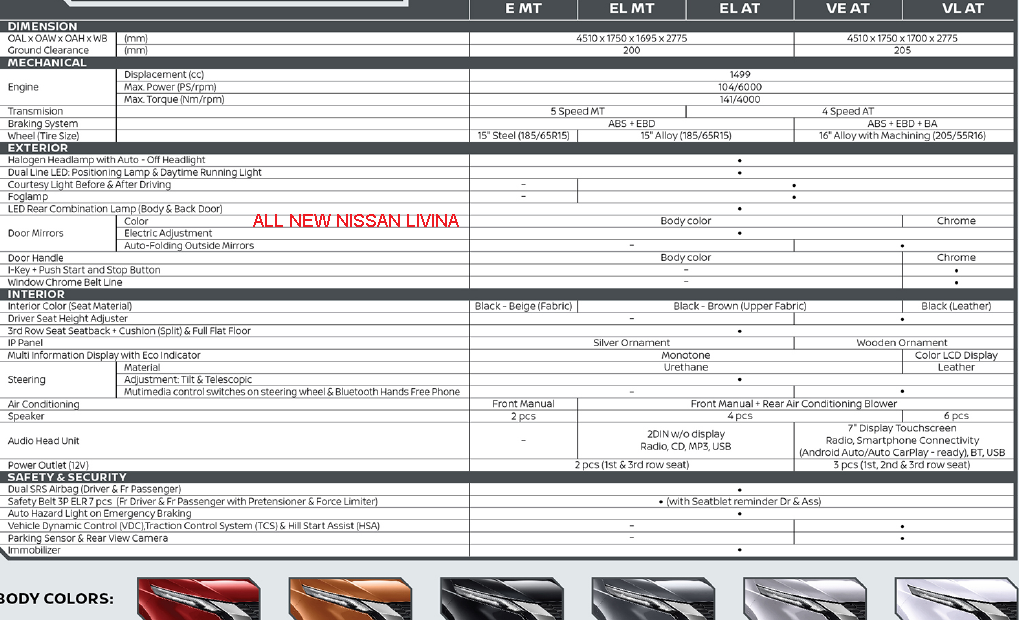Image resolution: width=1019 pixels, height=620 pixels.
Task: Click the Door Mirrors row label
Action: click(35, 233)
